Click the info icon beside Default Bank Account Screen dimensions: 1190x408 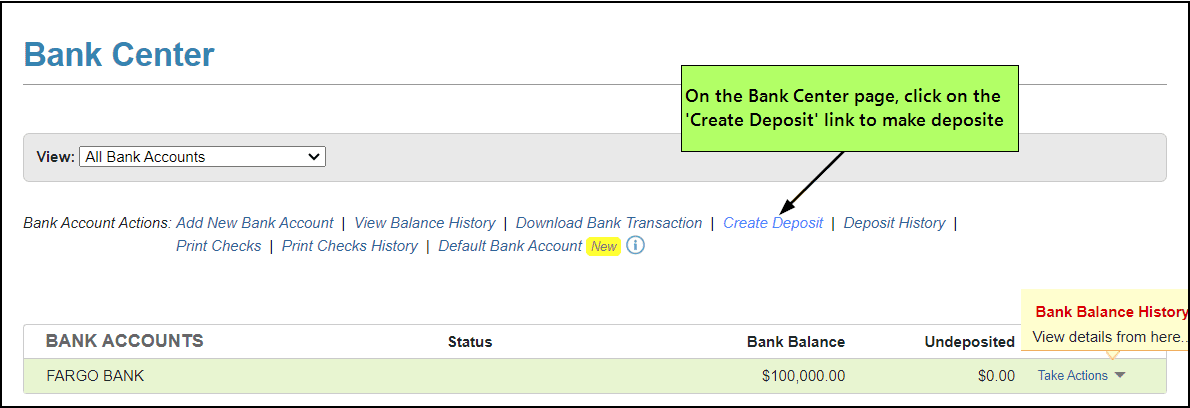coord(635,246)
